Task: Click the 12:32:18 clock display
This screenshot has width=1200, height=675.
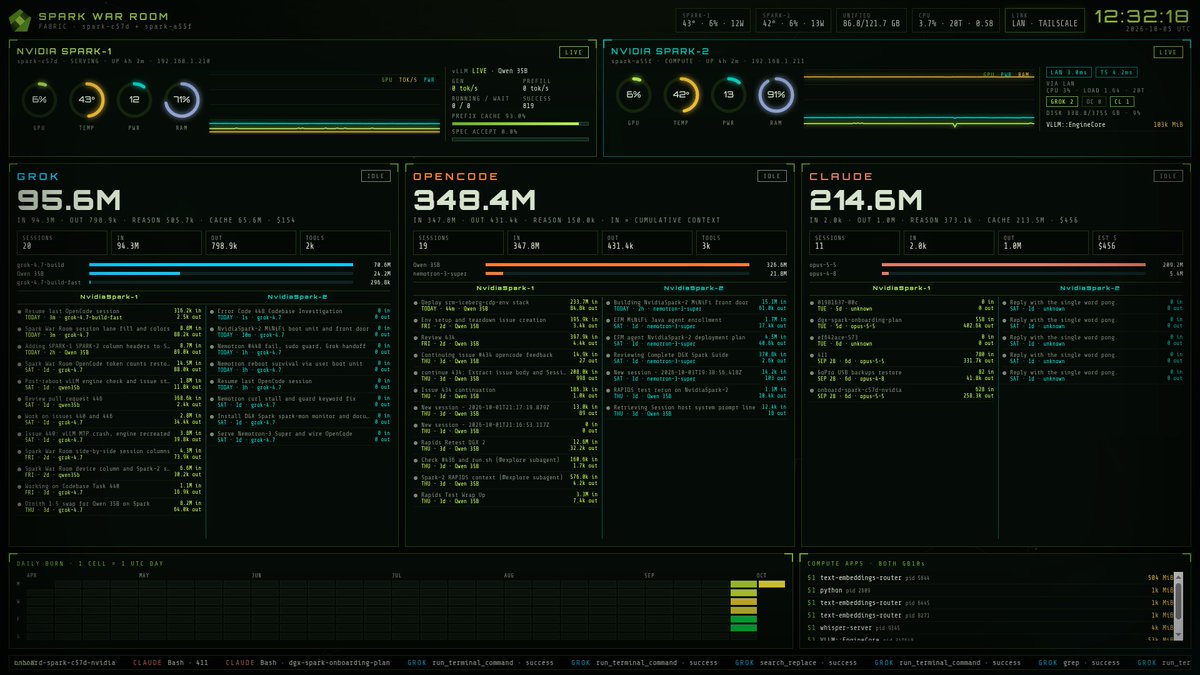Action: click(x=1140, y=17)
